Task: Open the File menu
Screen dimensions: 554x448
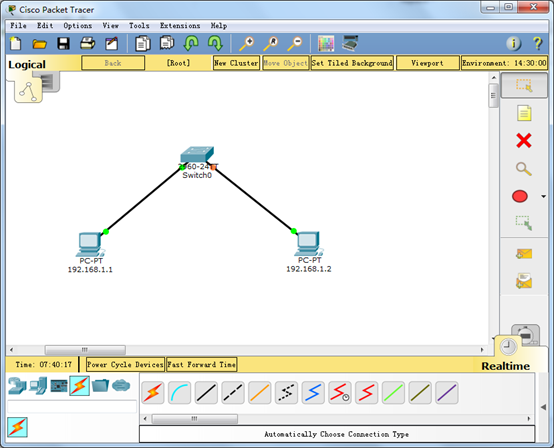Action: tap(18, 26)
